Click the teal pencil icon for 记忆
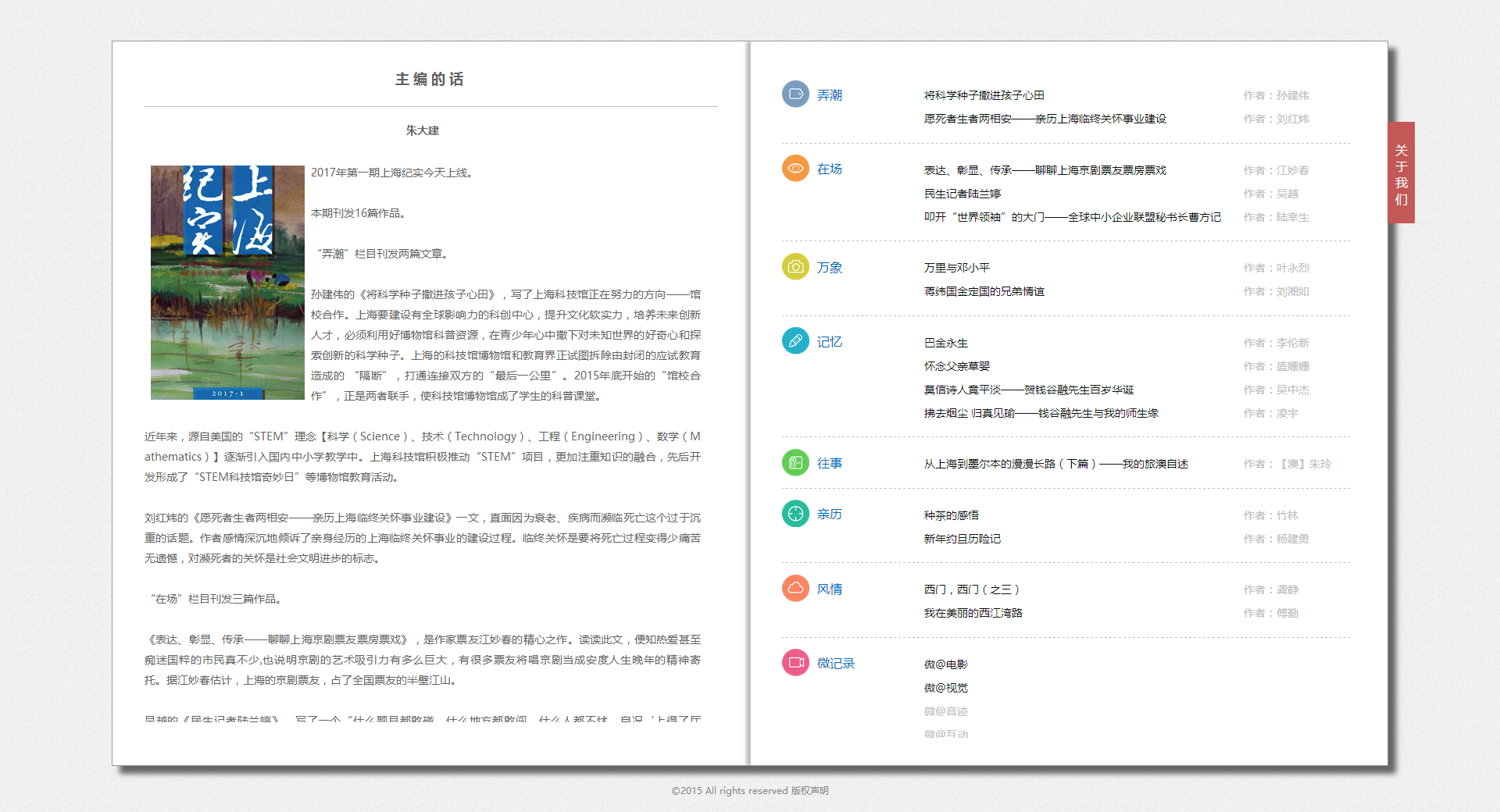Viewport: 1500px width, 812px height. [795, 340]
